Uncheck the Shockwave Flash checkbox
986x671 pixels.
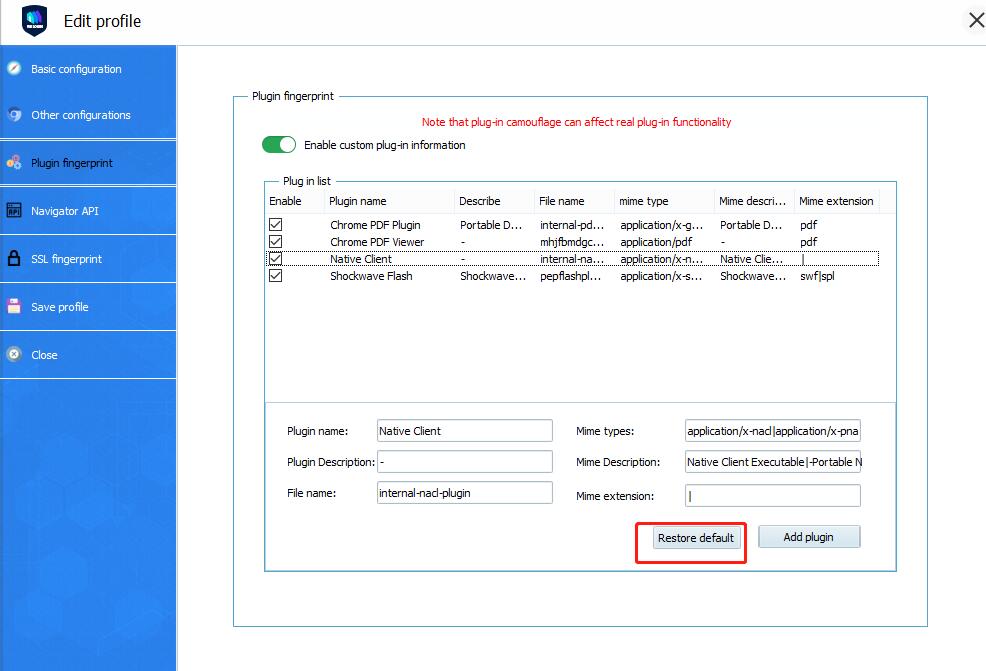[276, 276]
